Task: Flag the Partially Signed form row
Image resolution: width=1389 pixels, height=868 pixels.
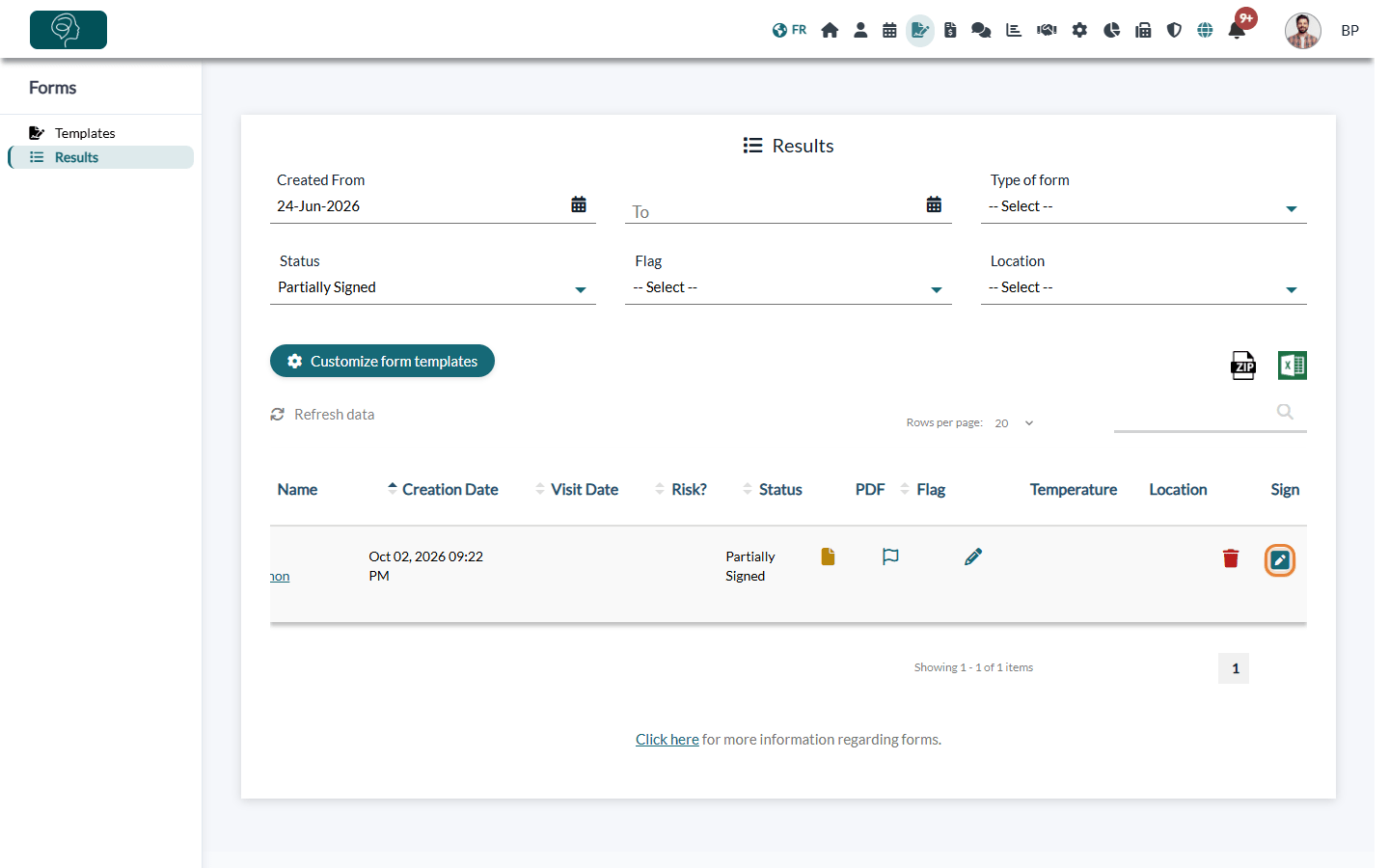Action: (890, 556)
